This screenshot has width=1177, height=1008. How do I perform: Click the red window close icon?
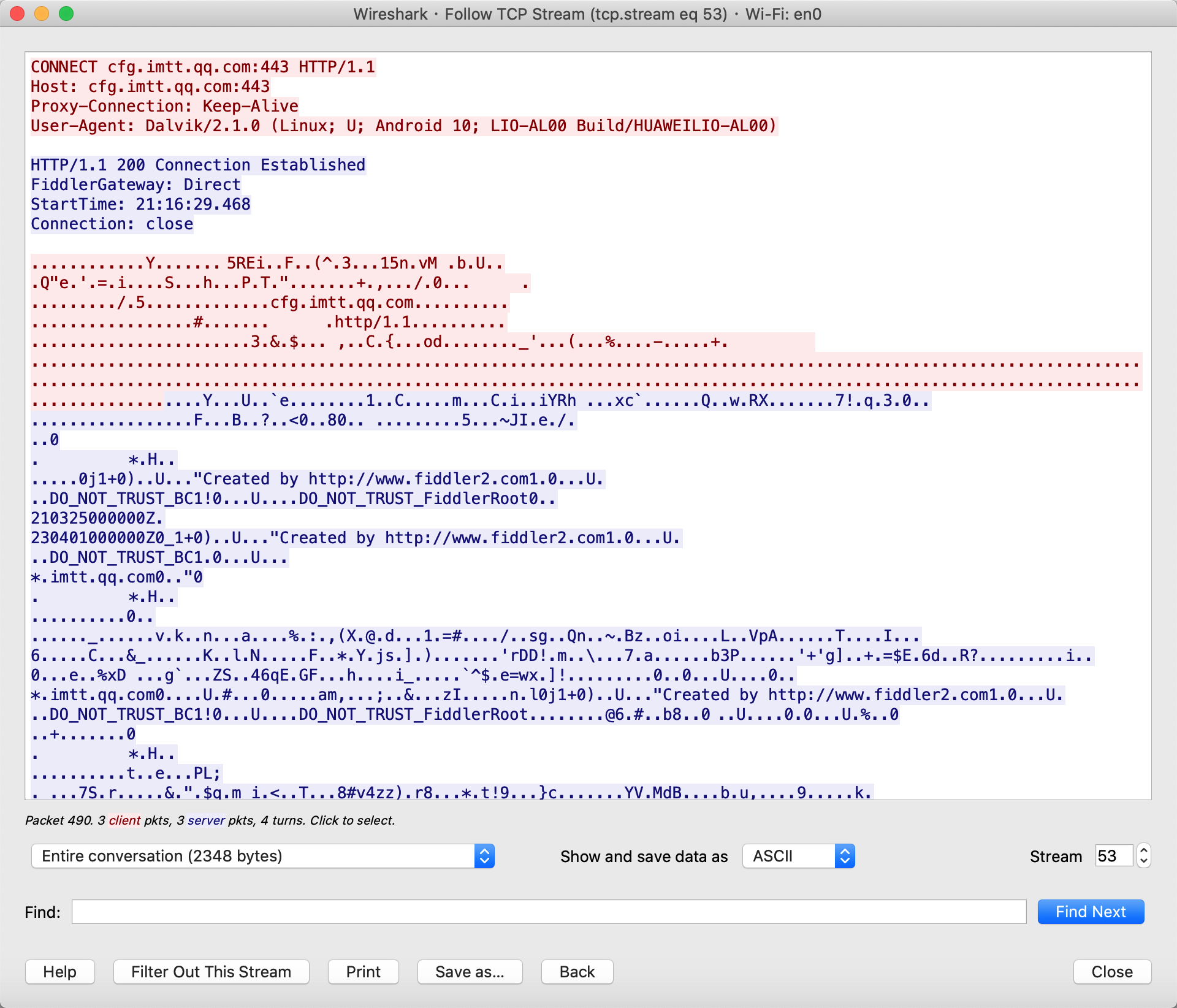pyautogui.click(x=17, y=13)
